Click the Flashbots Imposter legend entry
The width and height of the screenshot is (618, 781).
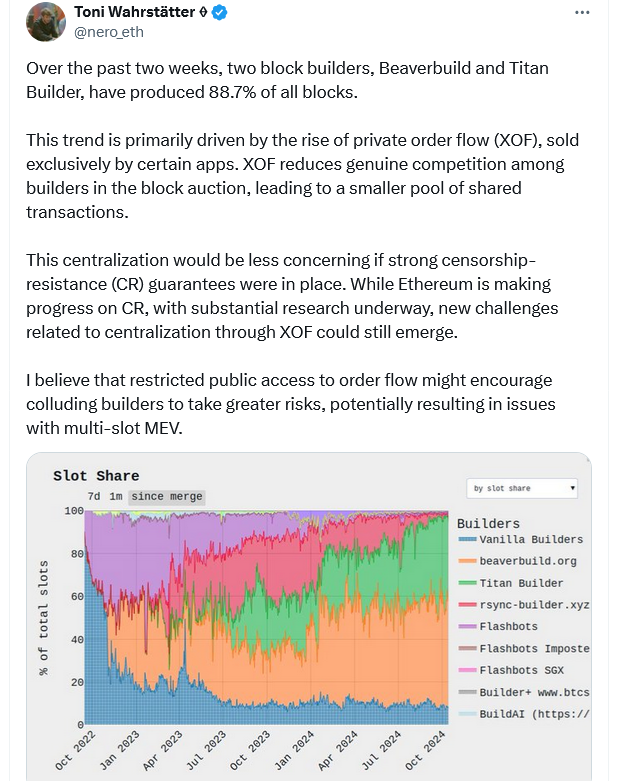coord(524,649)
